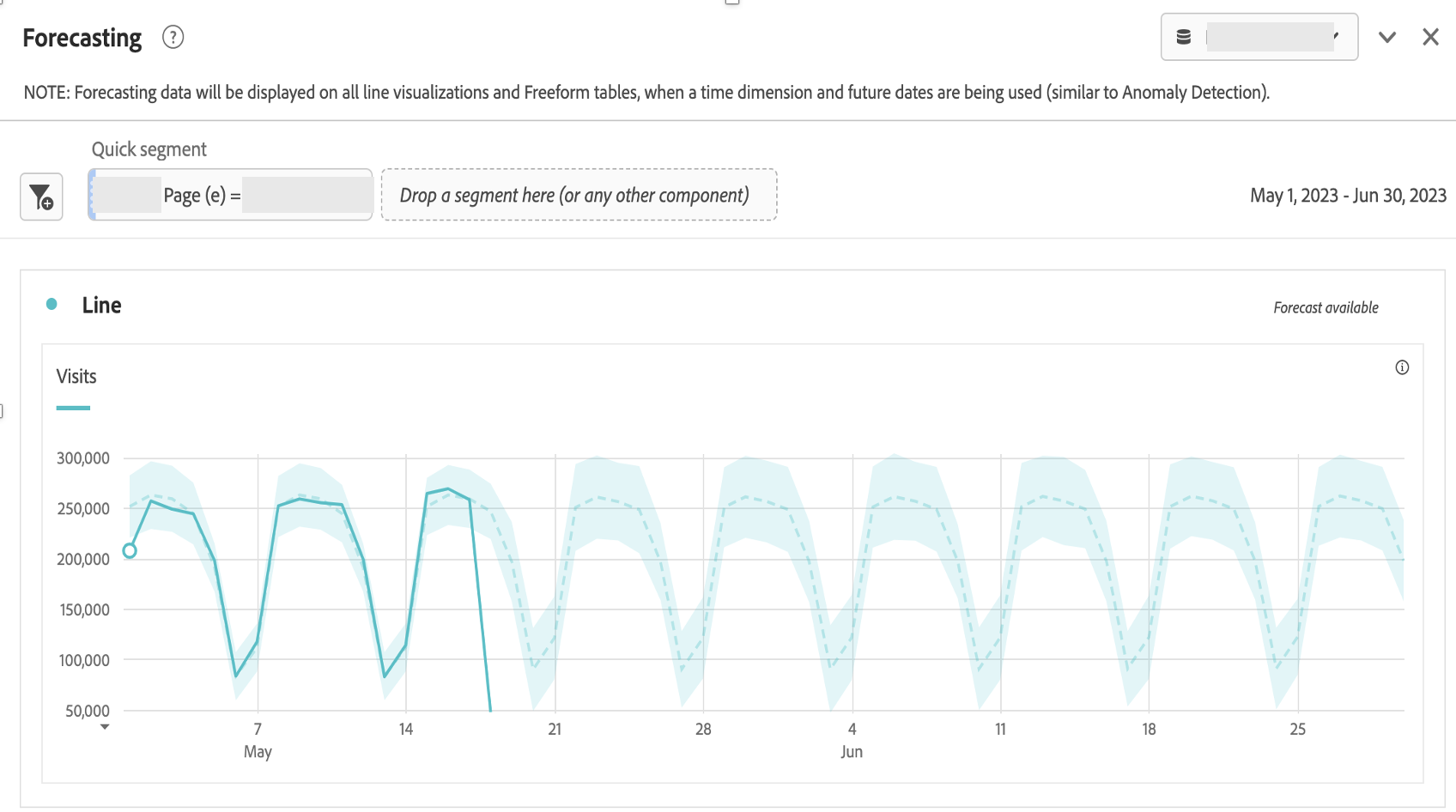The height and width of the screenshot is (812, 1456).
Task: Open the chart information info icon
Action: (x=1403, y=367)
